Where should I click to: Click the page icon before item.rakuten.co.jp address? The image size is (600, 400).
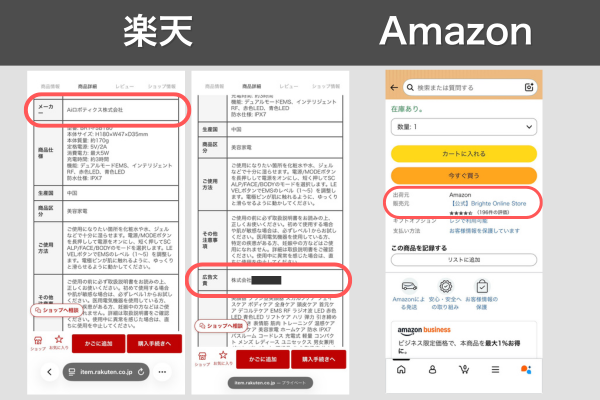[x=72, y=372]
